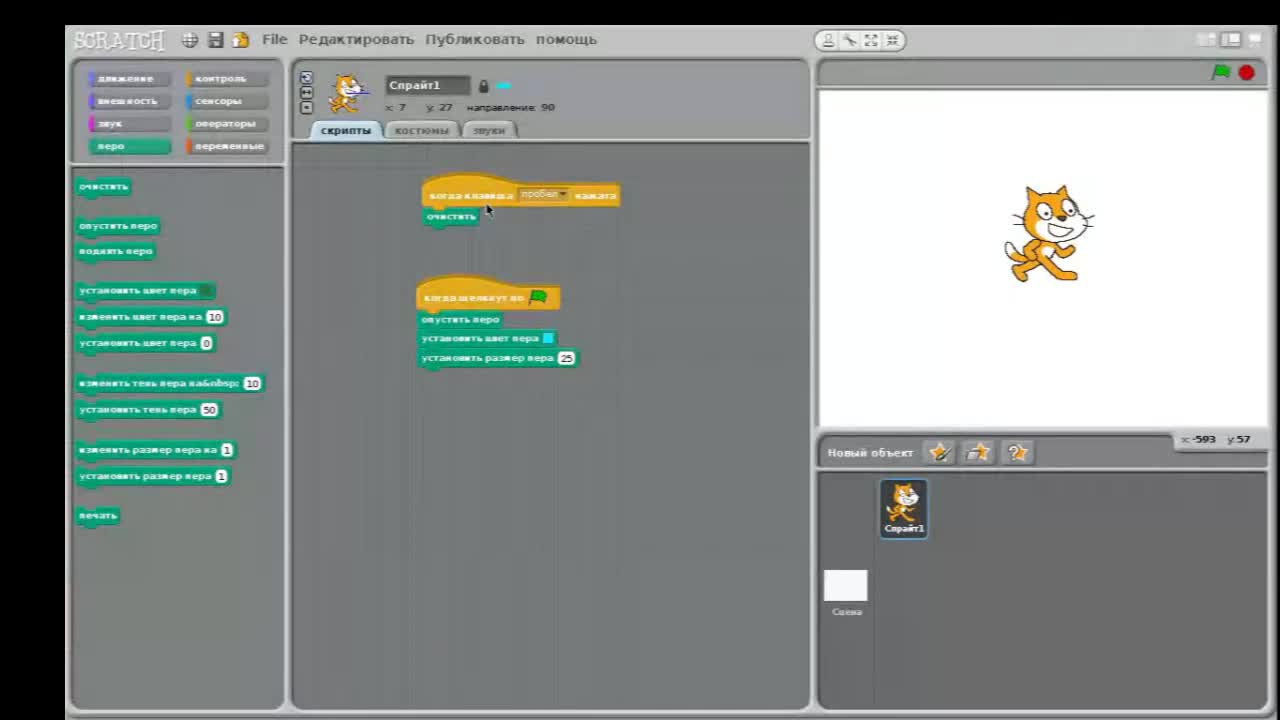Screen dimensions: 1280x720
Task: Click value 10 in изменить тень пера block
Action: (x=252, y=384)
